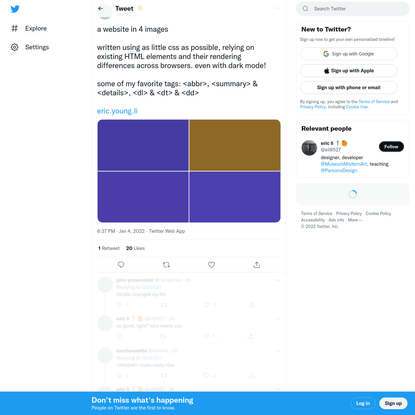The width and height of the screenshot is (415, 415).
Task: Click the Search Twitter field
Action: (353, 9)
